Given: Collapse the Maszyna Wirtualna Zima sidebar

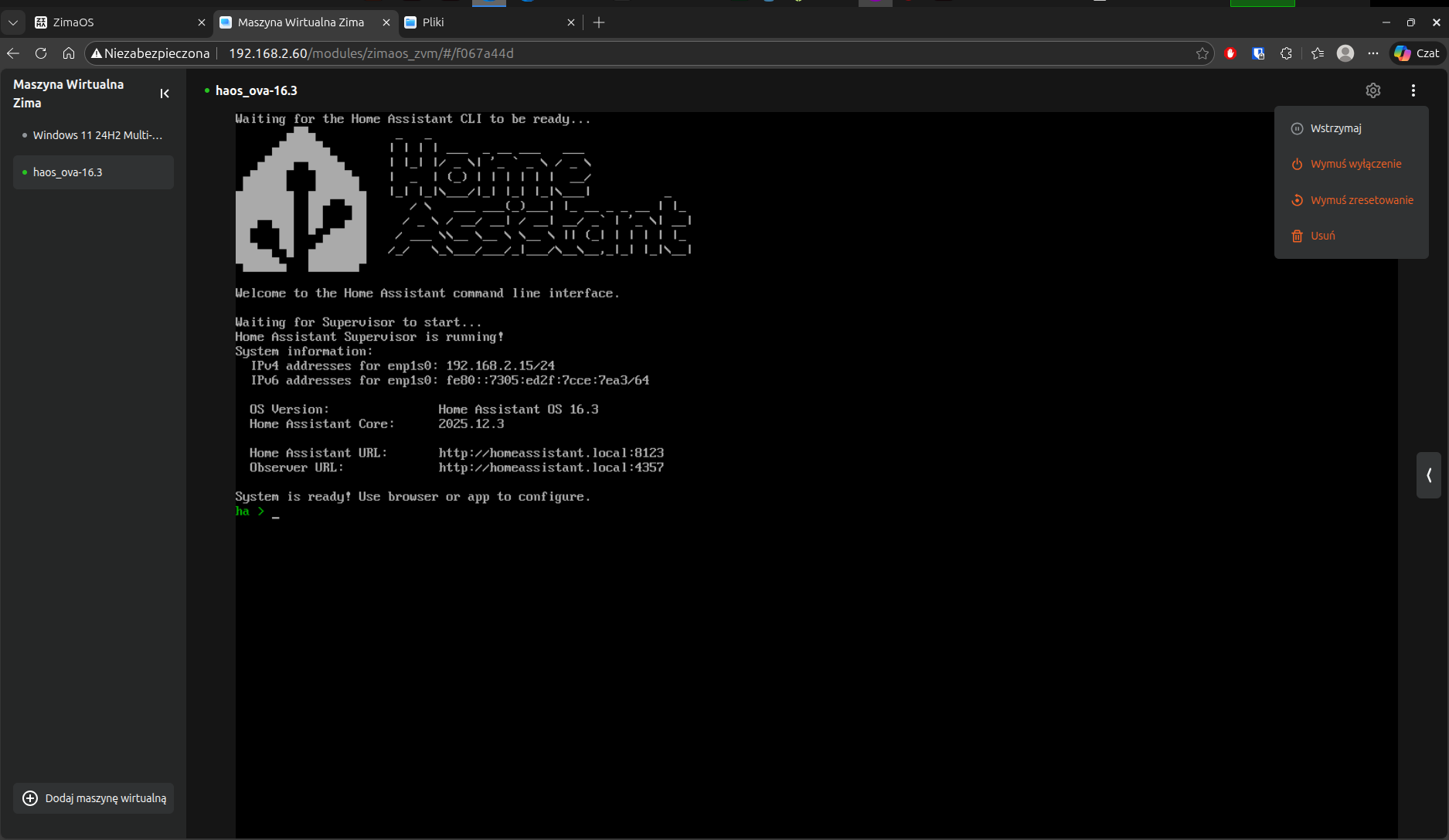Looking at the screenshot, I should tap(165, 94).
